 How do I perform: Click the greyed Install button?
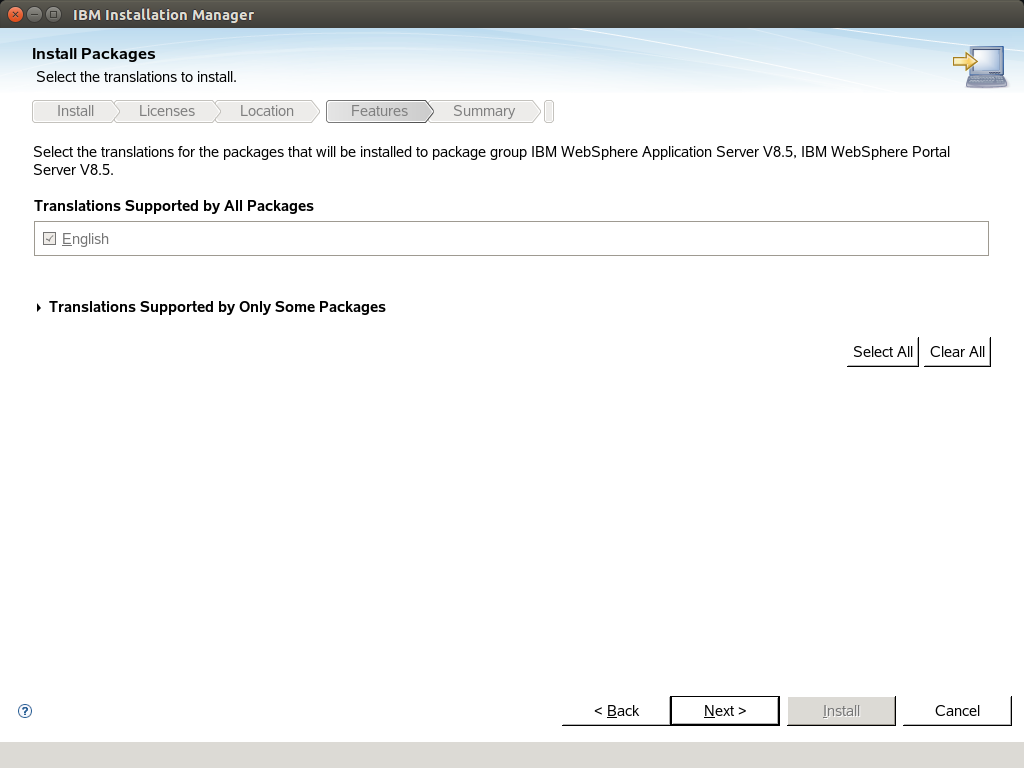[841, 711]
